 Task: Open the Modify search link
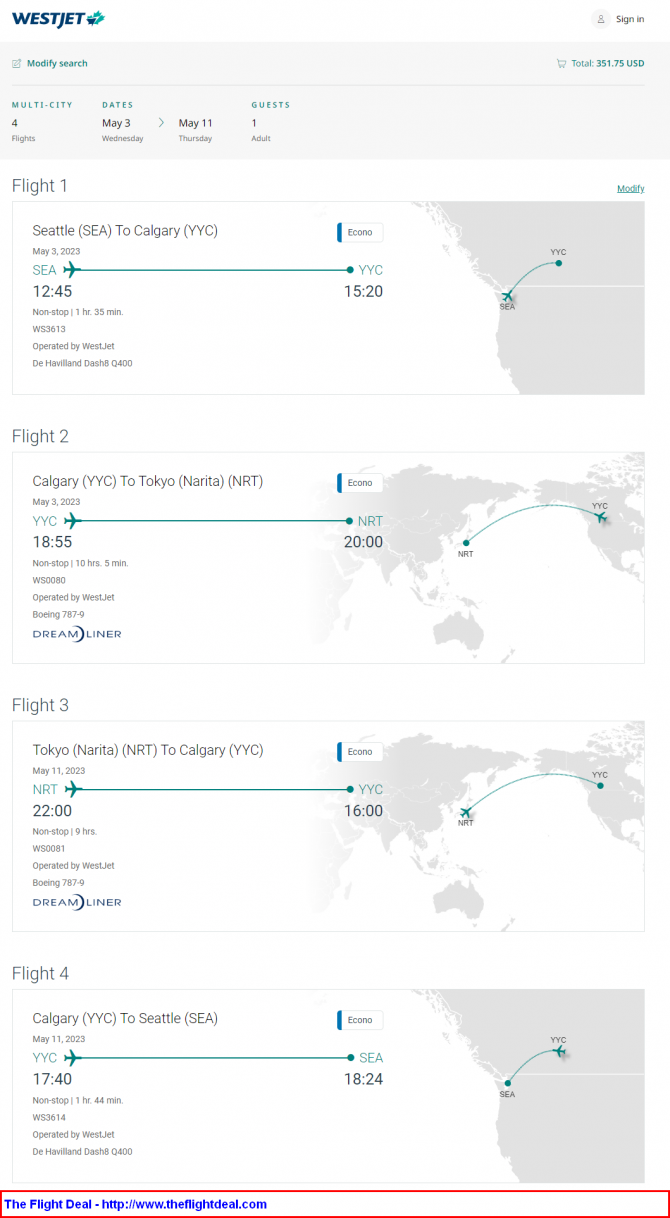(x=57, y=64)
